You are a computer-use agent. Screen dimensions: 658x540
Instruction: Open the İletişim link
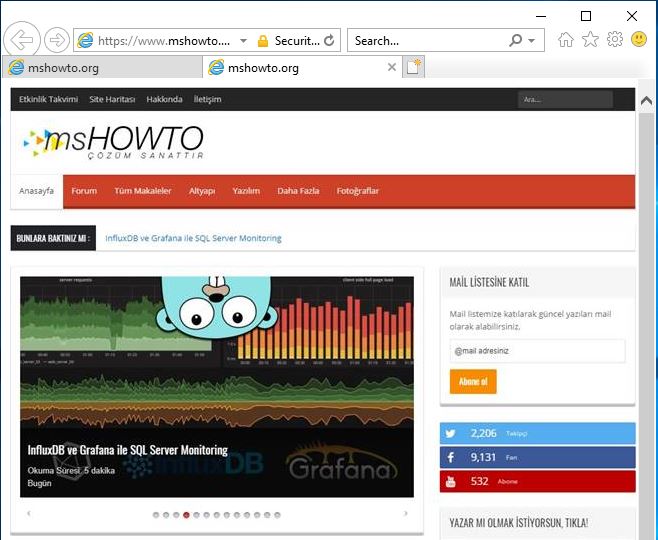[207, 99]
